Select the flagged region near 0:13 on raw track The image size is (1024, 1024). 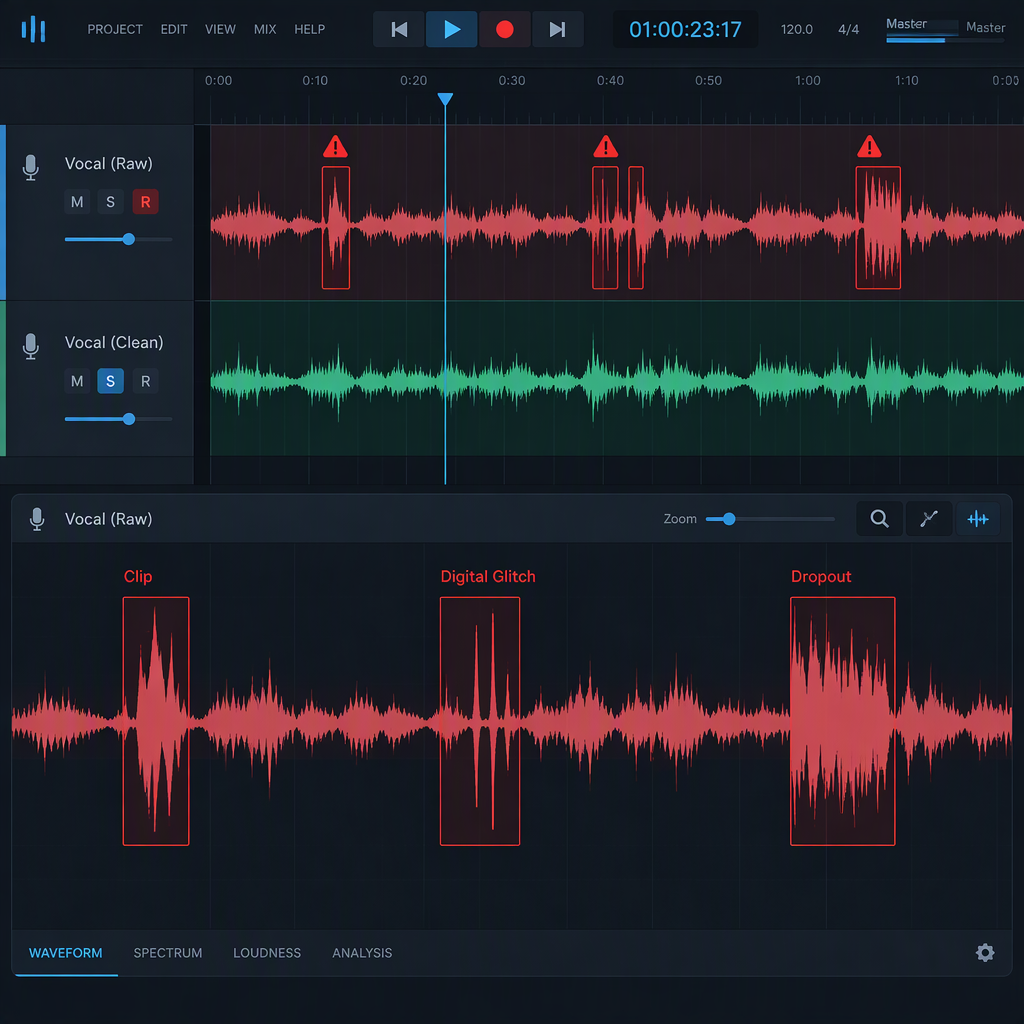(336, 227)
